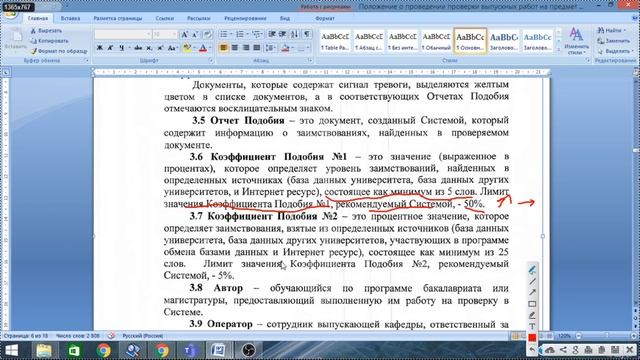Image resolution: width=640 pixels, height=360 pixels.
Task: Click the zoom slider handle
Action: pyautogui.click(x=607, y=336)
